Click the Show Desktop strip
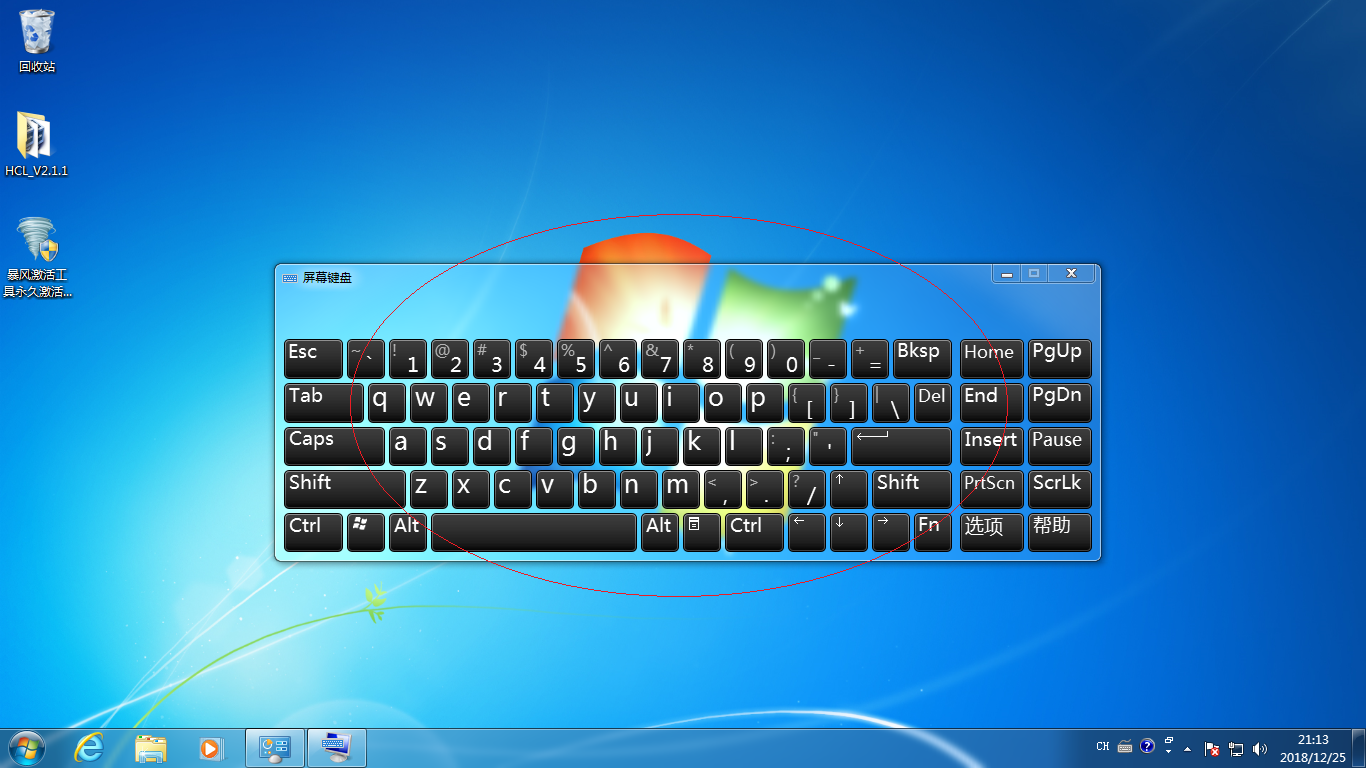Viewport: 1366px width, 768px height. click(x=1359, y=748)
